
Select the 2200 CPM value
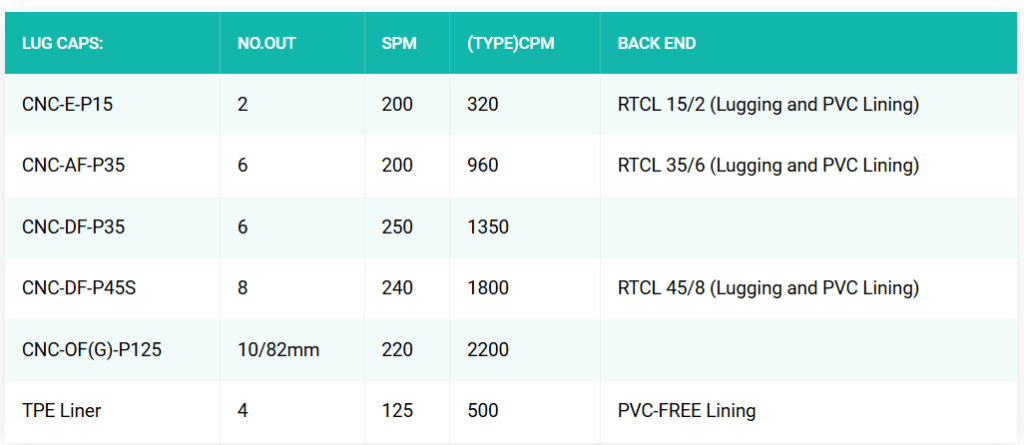pos(488,350)
